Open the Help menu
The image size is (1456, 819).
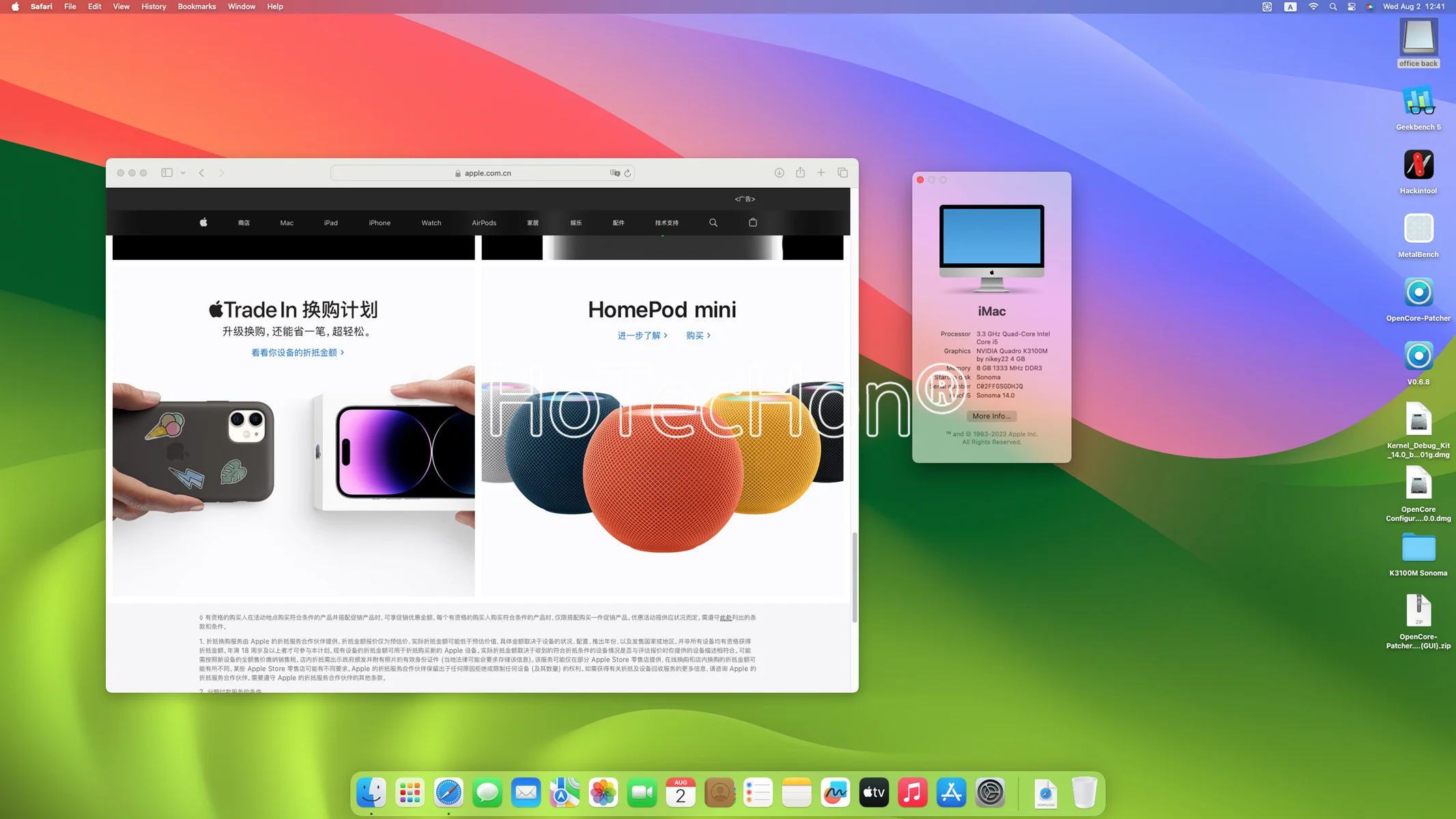275,7
